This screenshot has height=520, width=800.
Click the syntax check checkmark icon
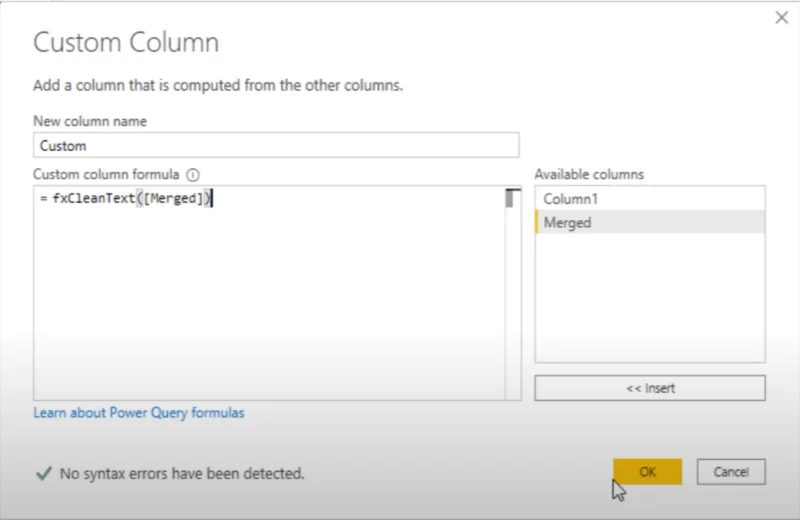44,473
